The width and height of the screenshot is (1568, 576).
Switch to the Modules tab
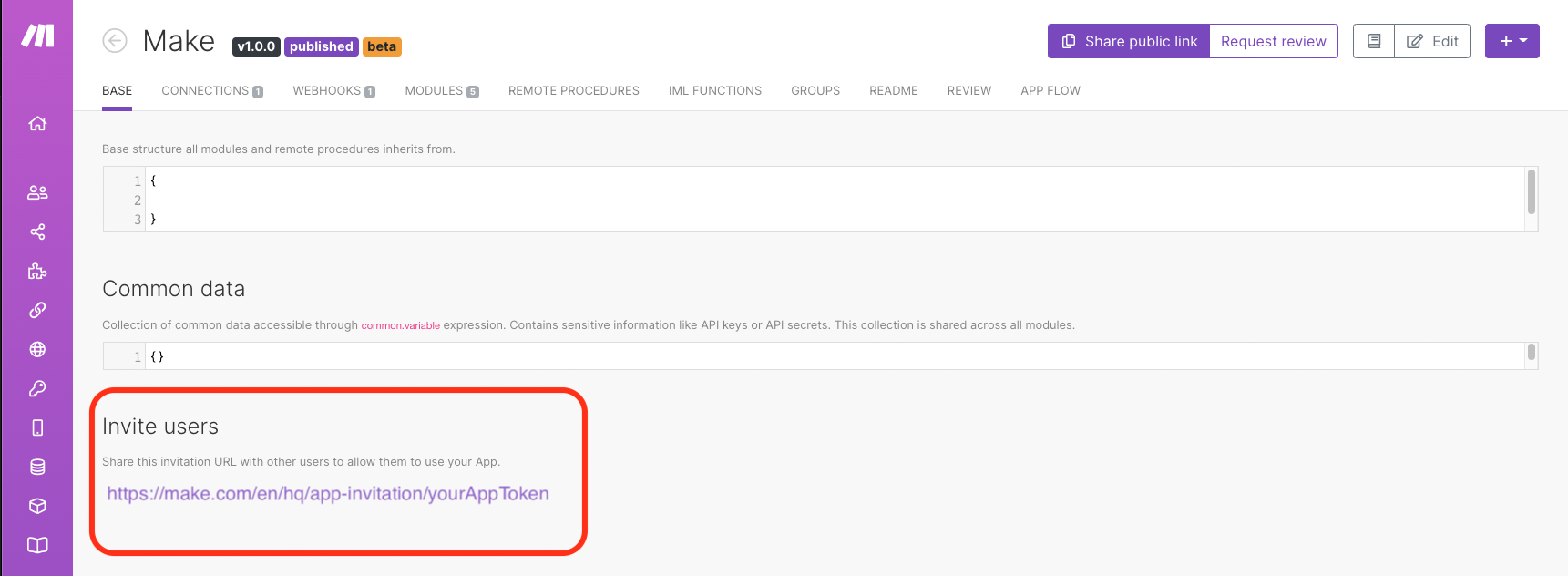click(x=441, y=91)
